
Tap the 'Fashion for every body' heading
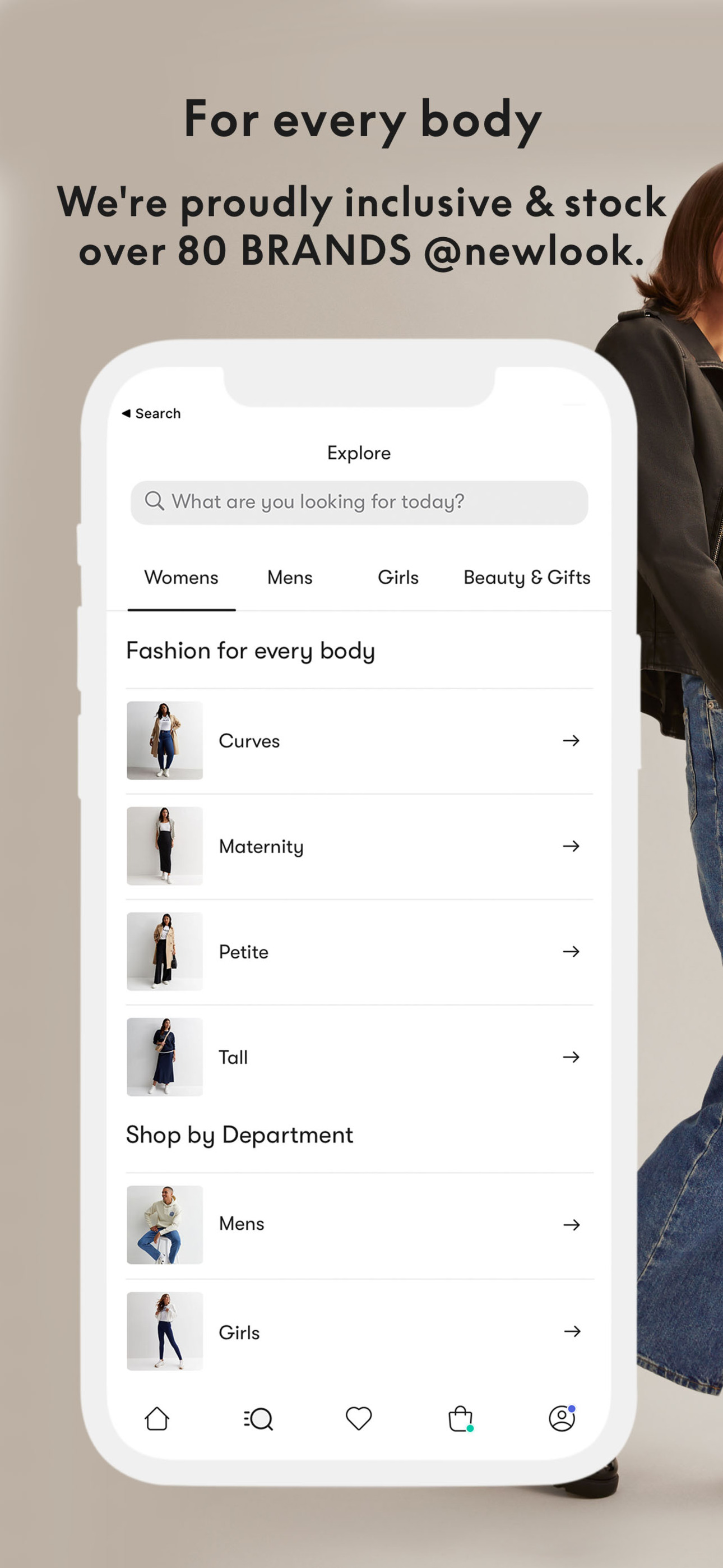tap(250, 651)
